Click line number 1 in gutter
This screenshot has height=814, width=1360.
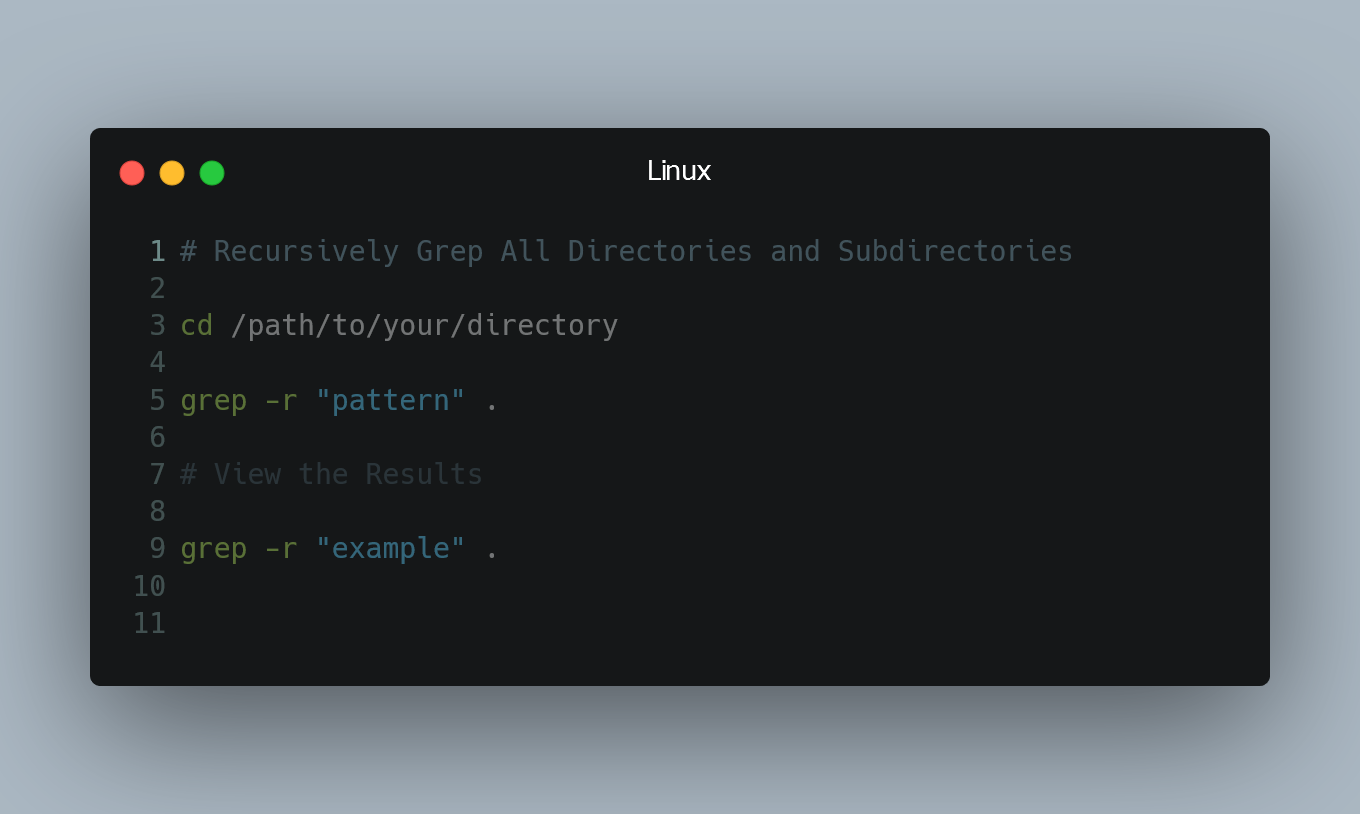coord(157,251)
